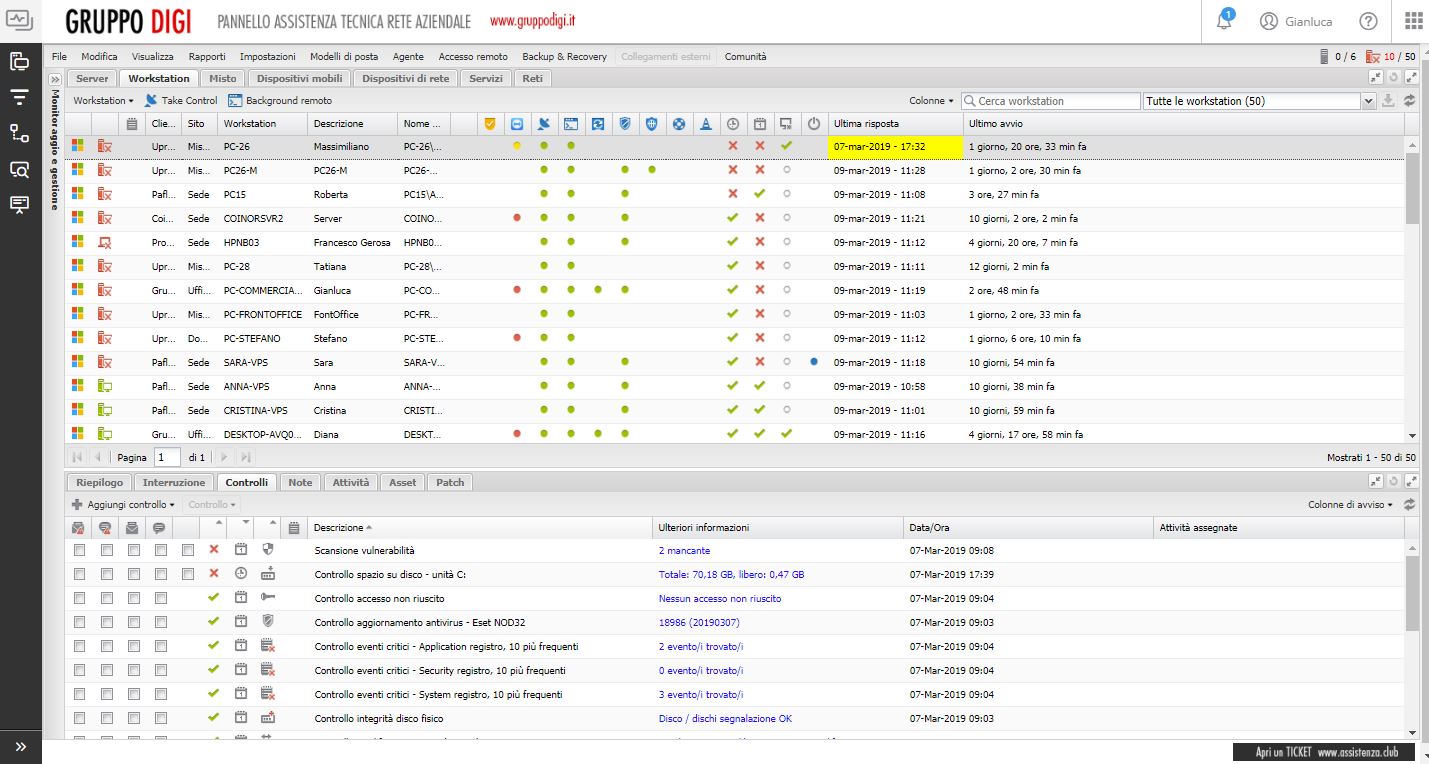1429x764 pixels.
Task: Open the network topology icon in sidebar
Action: [x=20, y=132]
